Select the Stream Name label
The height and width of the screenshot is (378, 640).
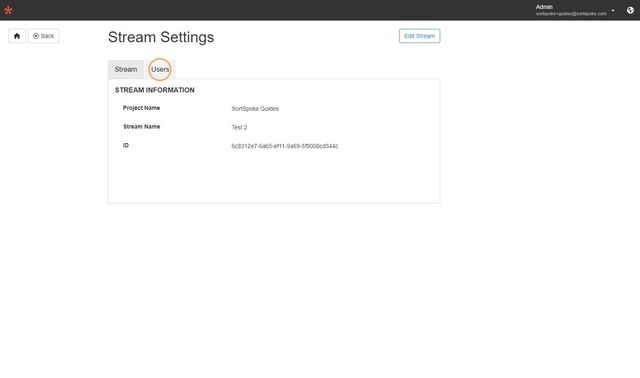142,127
